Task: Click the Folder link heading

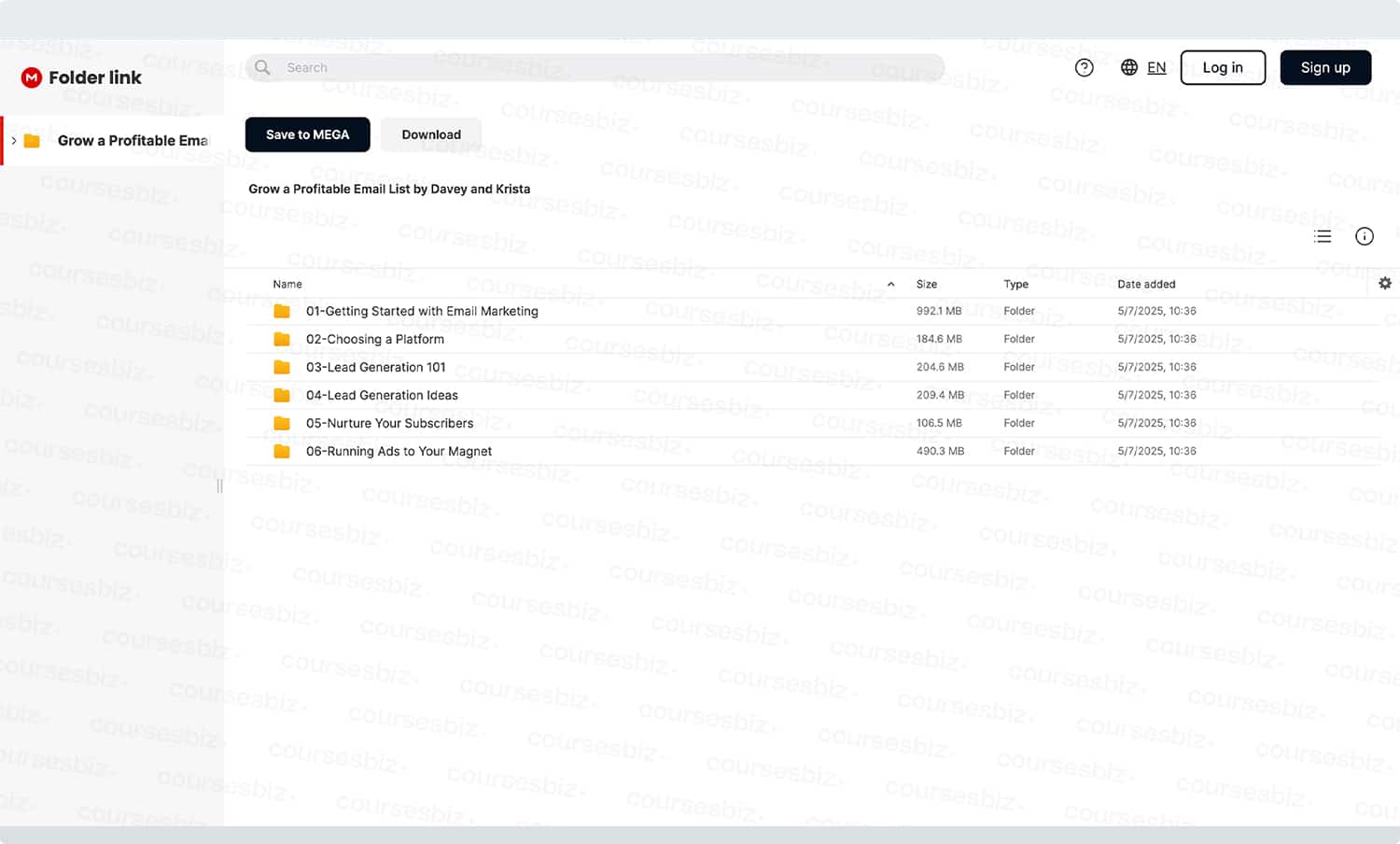Action: [x=95, y=77]
